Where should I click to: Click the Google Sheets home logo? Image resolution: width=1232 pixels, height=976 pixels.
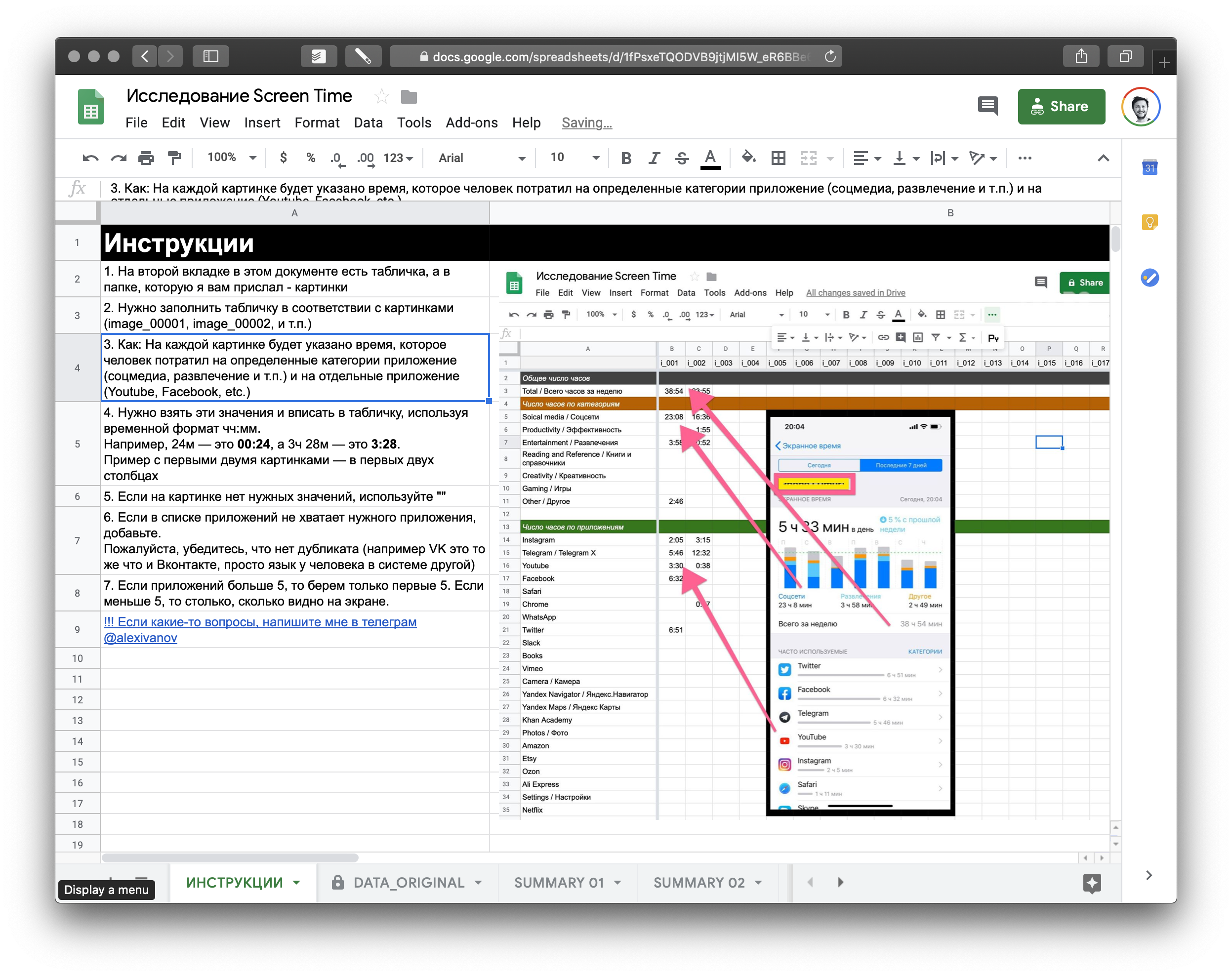(x=90, y=107)
